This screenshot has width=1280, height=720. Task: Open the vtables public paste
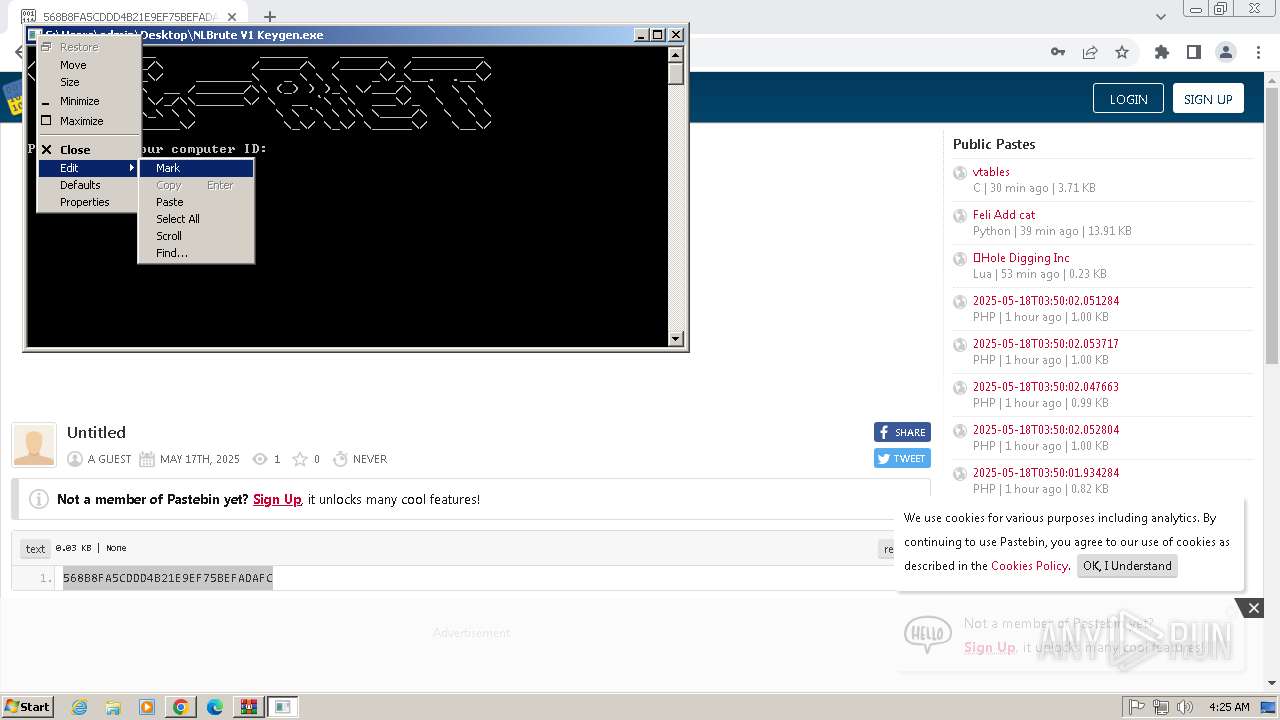[x=991, y=172]
